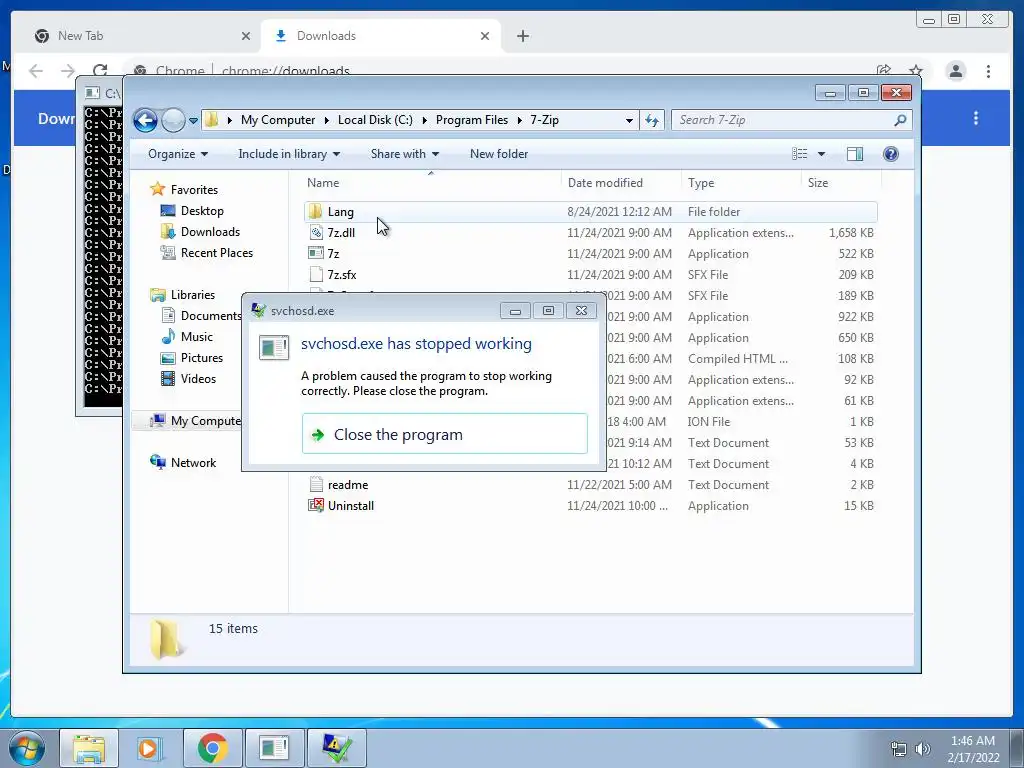Show the preview pane
The image size is (1024, 768).
[855, 154]
